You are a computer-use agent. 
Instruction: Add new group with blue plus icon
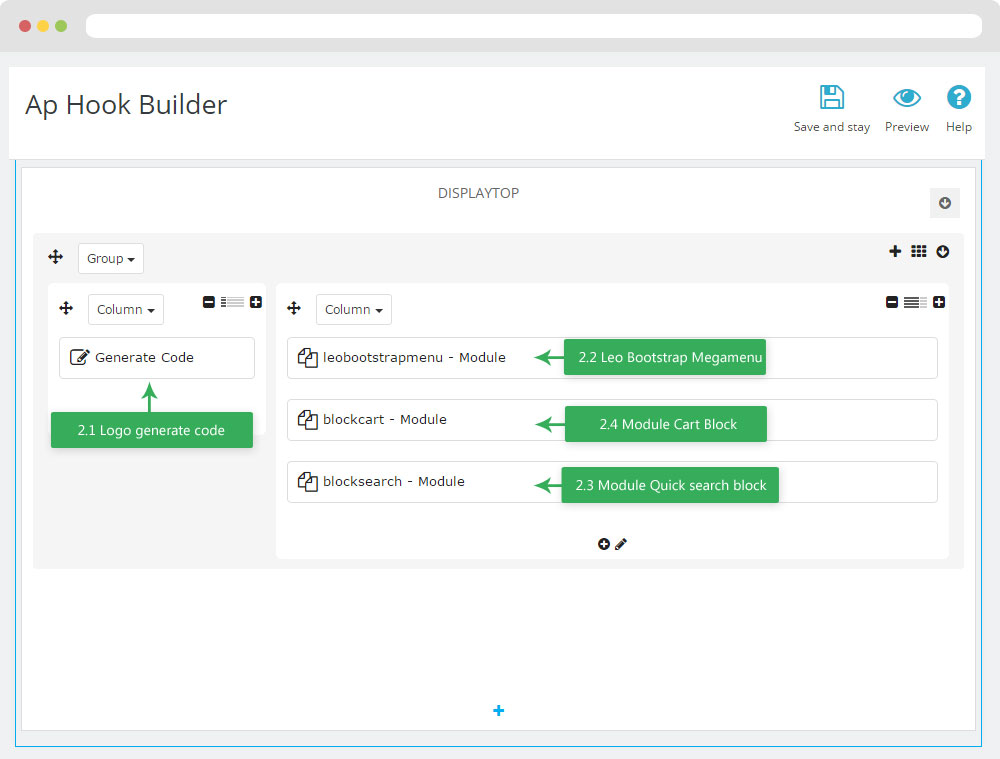click(499, 711)
